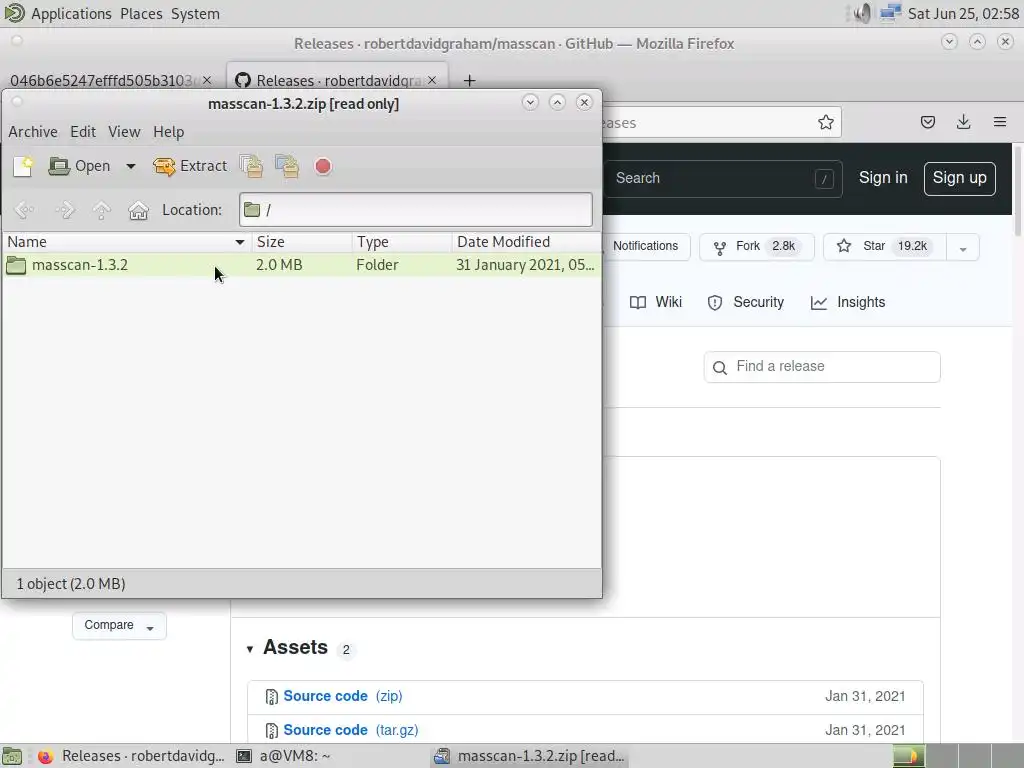This screenshot has height=768, width=1024.
Task: Open the Edit menu
Action: point(83,132)
